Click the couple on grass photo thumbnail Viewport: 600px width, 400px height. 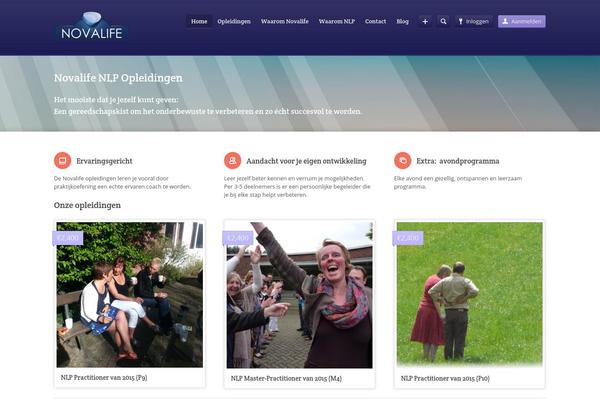470,294
